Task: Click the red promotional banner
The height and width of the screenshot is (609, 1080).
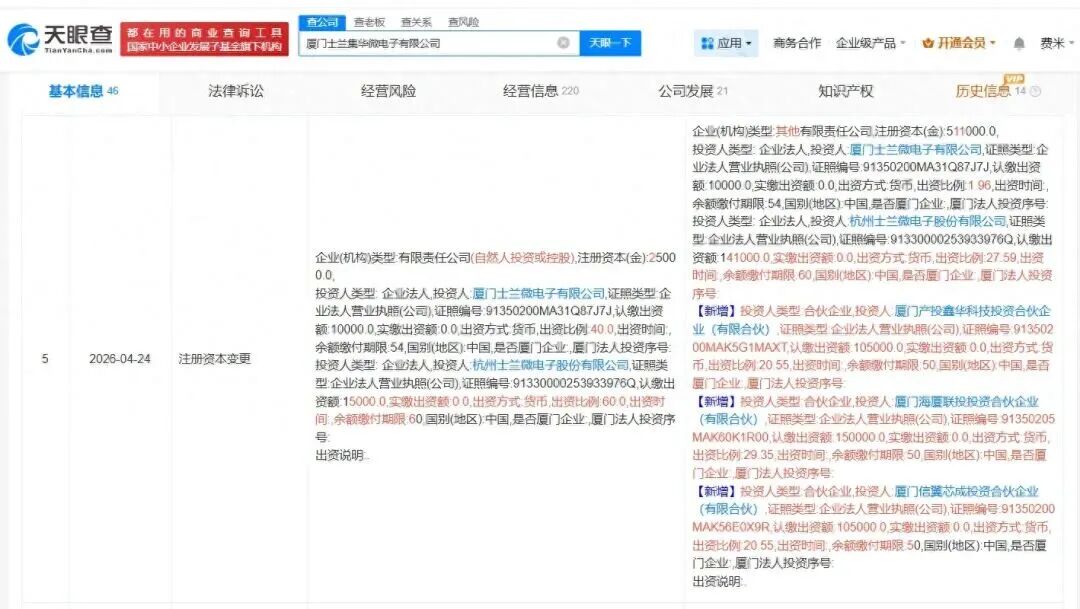Action: 204,40
